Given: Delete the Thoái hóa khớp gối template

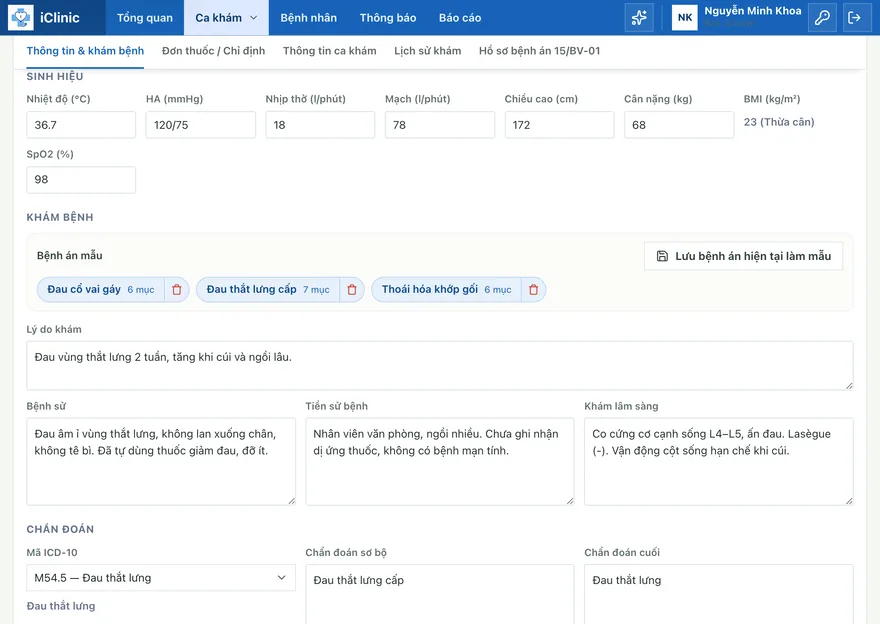Looking at the screenshot, I should click(534, 290).
